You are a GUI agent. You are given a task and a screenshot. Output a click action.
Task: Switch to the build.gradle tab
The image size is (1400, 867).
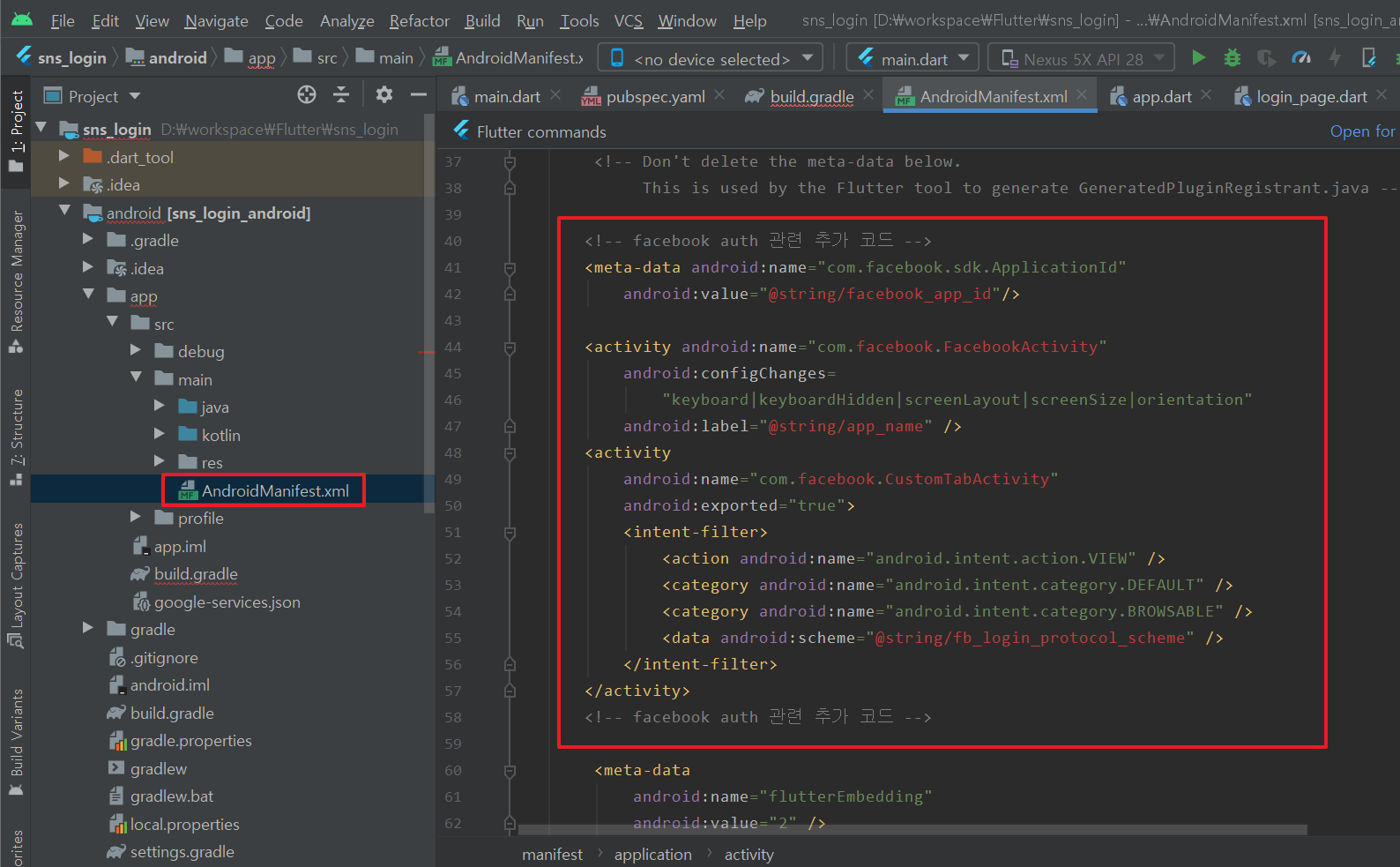pos(811,96)
